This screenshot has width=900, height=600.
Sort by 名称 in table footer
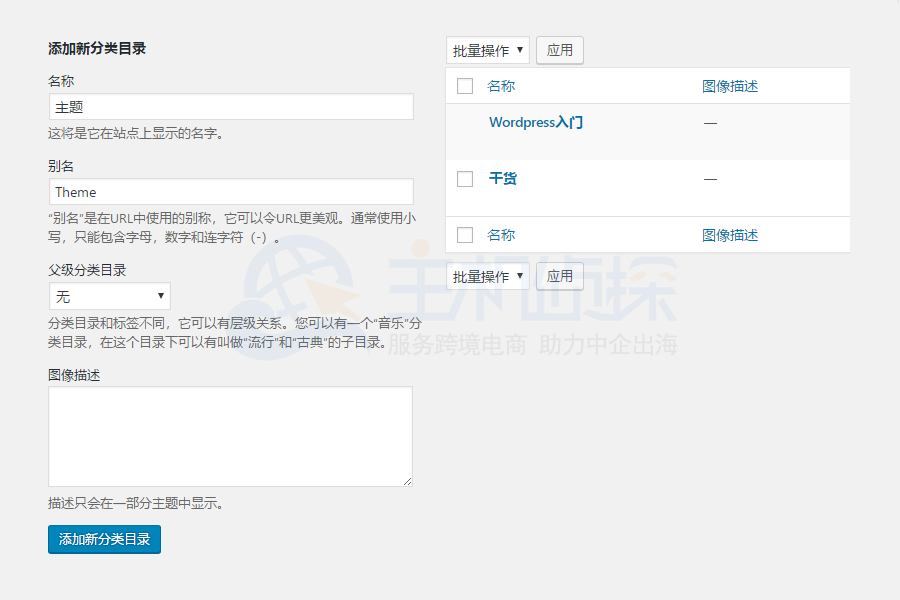(x=501, y=235)
